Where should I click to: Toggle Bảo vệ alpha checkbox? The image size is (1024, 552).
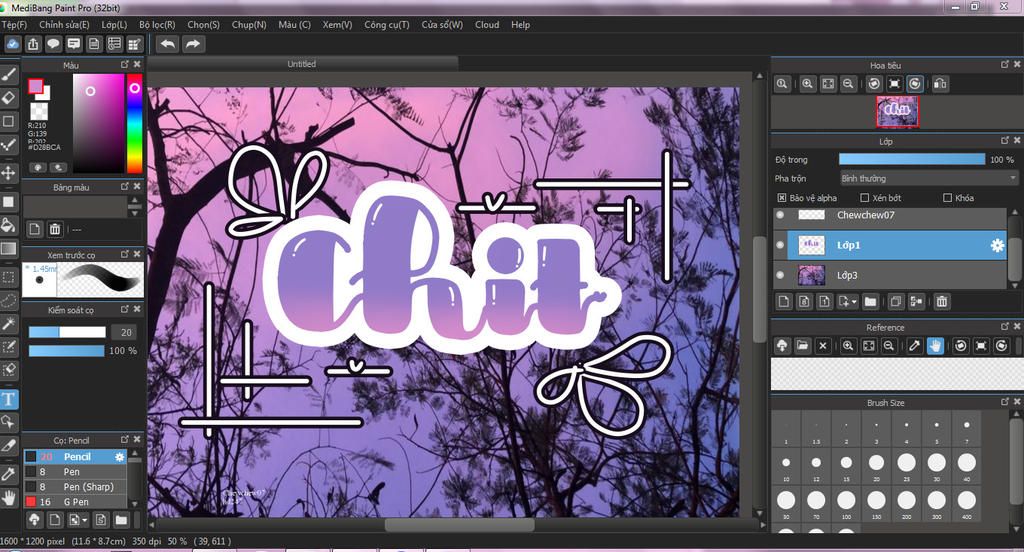[x=782, y=198]
